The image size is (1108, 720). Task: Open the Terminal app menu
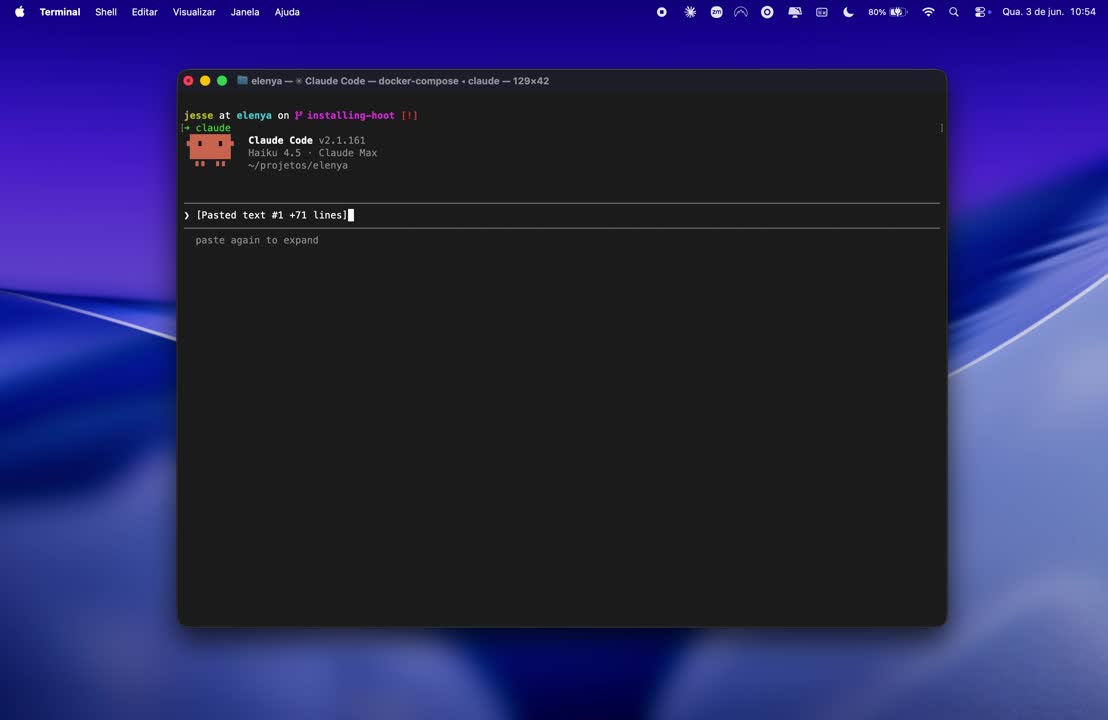pyautogui.click(x=59, y=12)
